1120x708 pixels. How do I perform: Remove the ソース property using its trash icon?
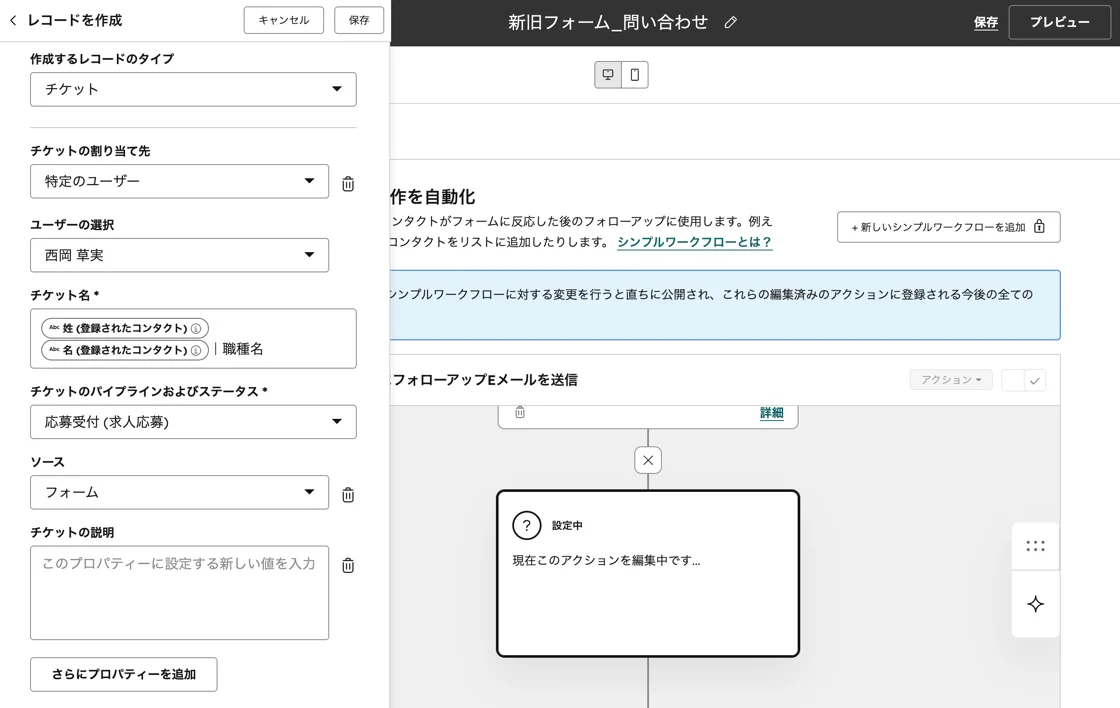(x=347, y=492)
